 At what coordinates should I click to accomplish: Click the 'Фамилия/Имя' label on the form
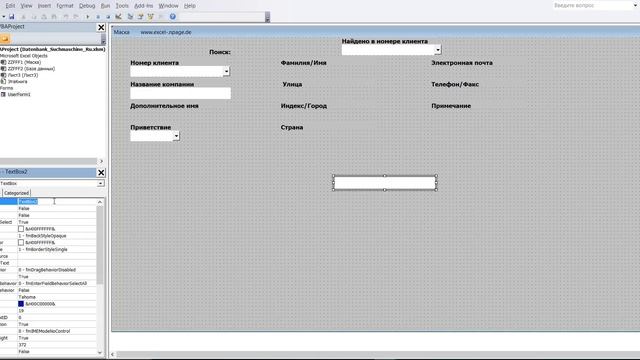click(x=303, y=63)
